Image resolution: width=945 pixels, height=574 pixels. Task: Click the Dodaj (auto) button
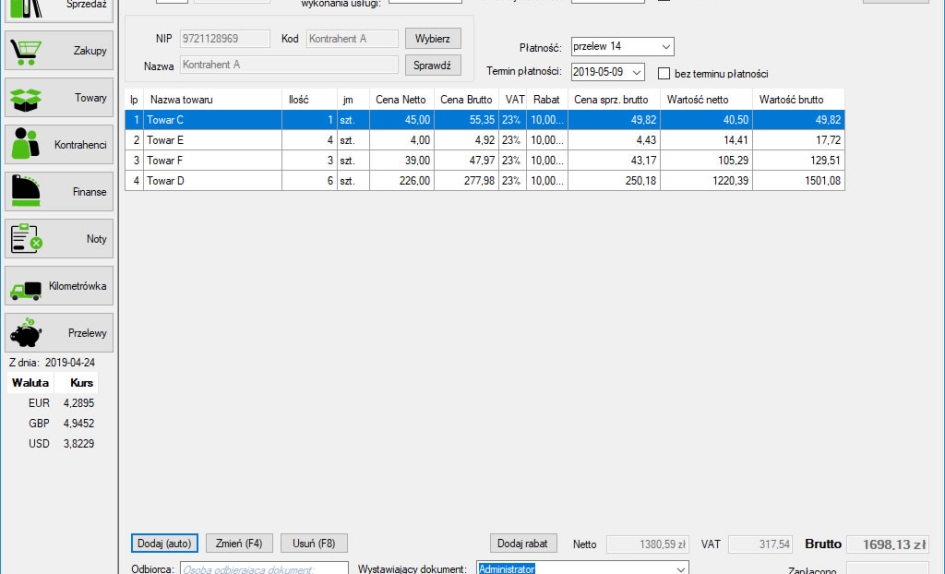(x=164, y=543)
